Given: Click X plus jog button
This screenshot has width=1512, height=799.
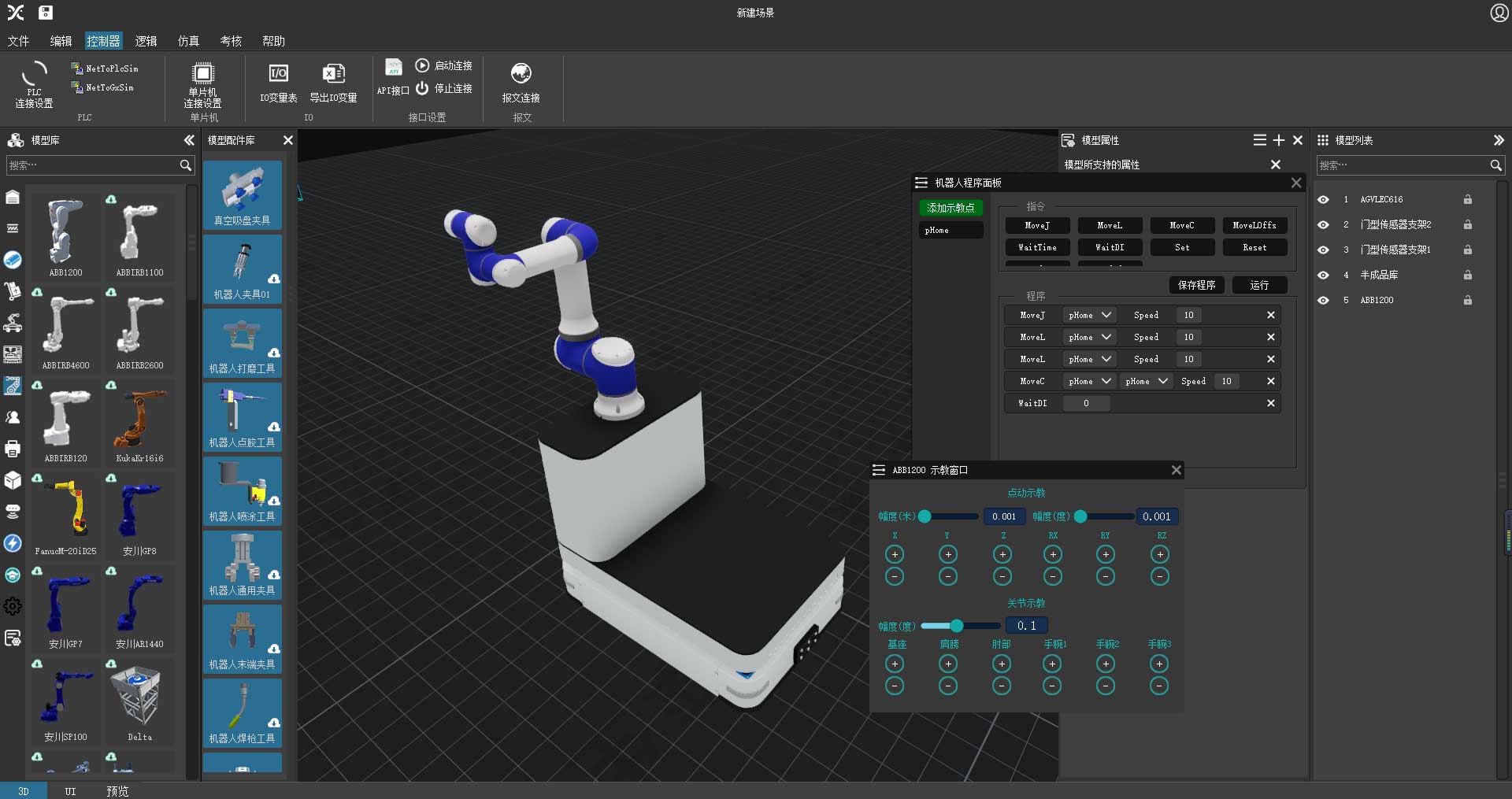Looking at the screenshot, I should (x=895, y=554).
